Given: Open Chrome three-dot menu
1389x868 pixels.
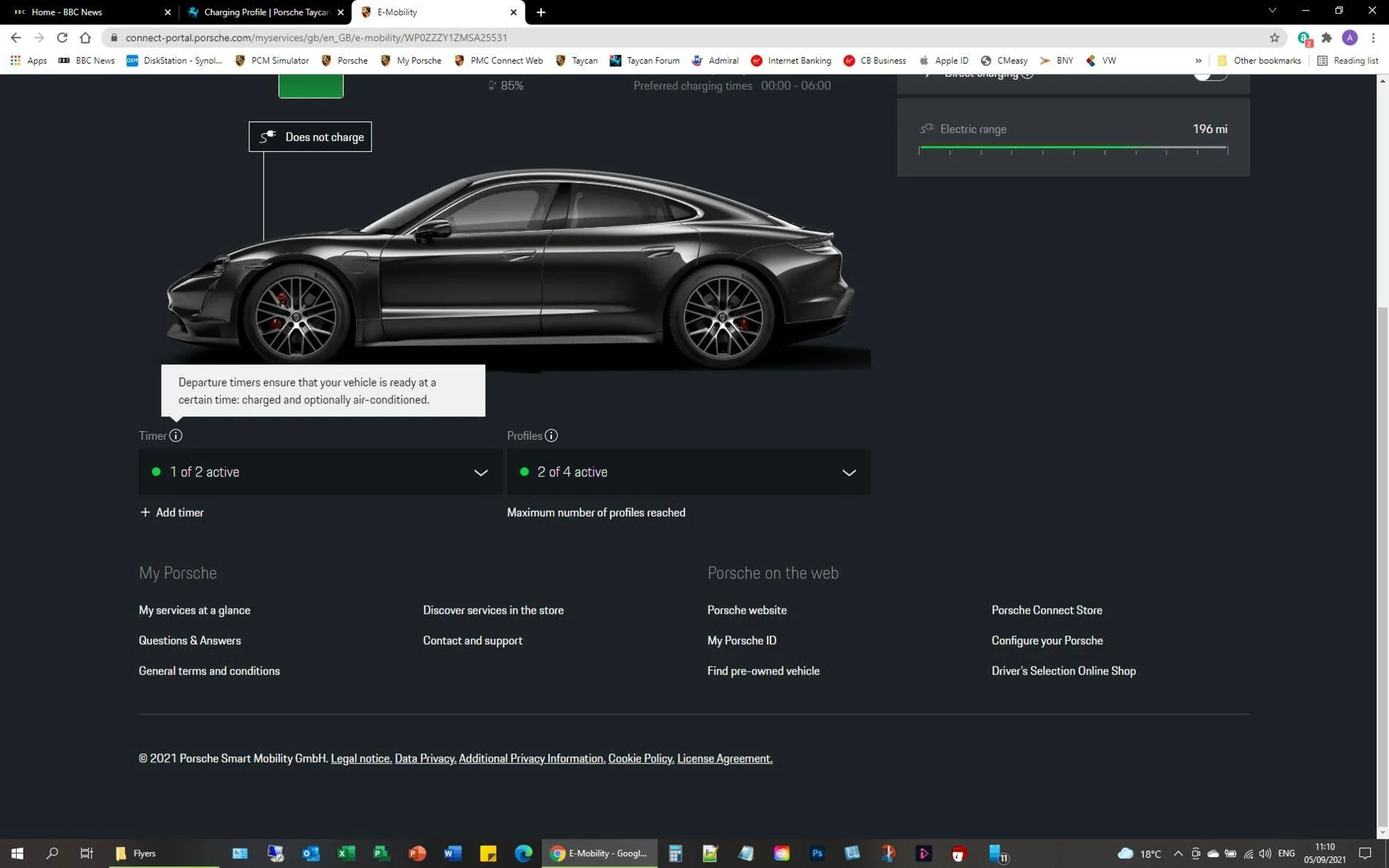Looking at the screenshot, I should pyautogui.click(x=1373, y=37).
